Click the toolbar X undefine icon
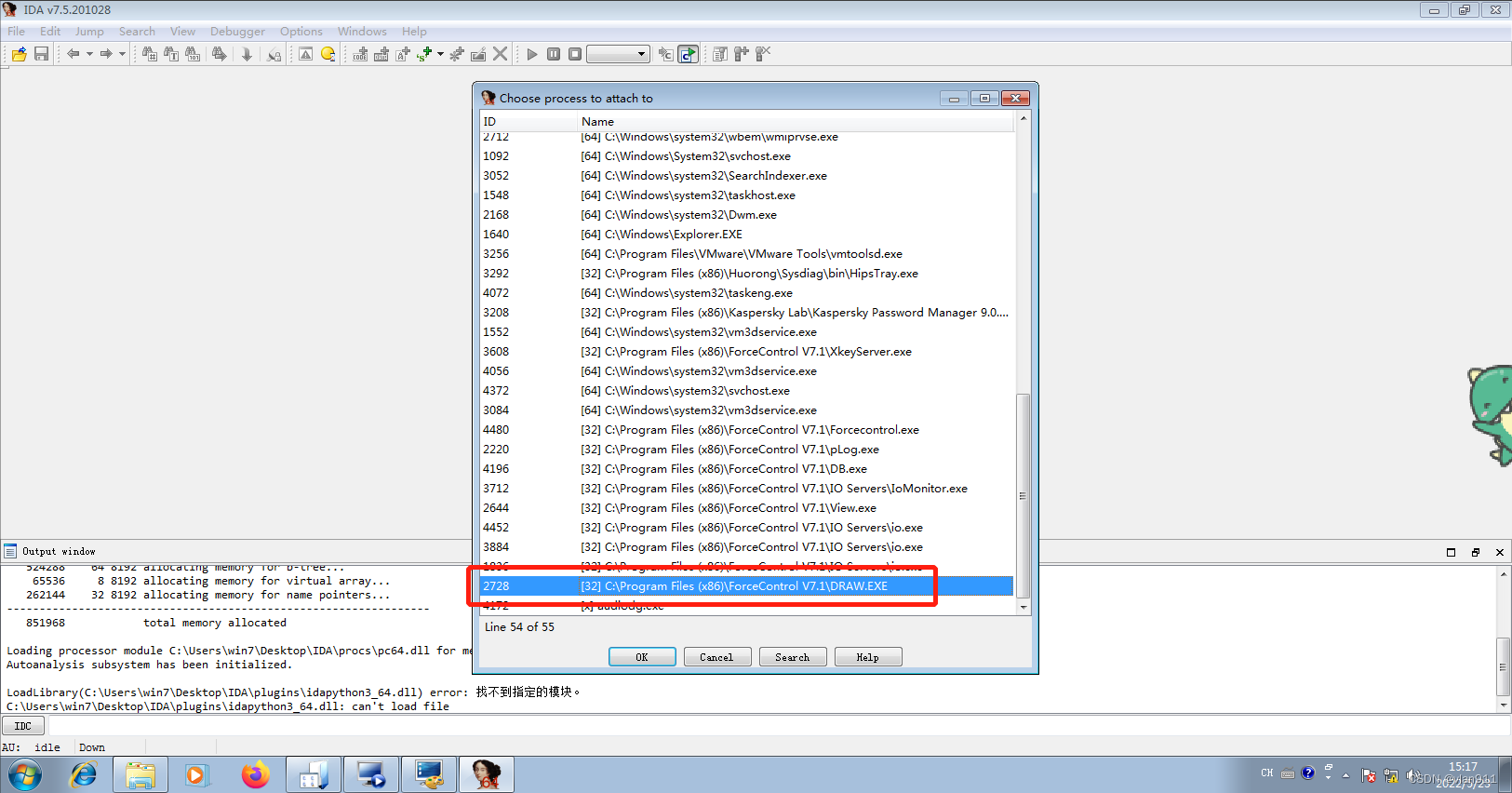This screenshot has width=1512, height=793. 501,54
